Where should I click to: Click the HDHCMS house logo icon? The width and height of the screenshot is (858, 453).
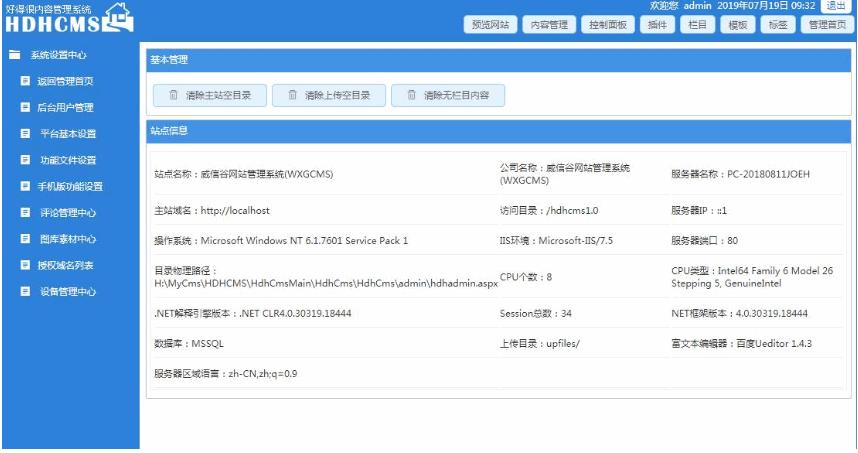(x=118, y=16)
